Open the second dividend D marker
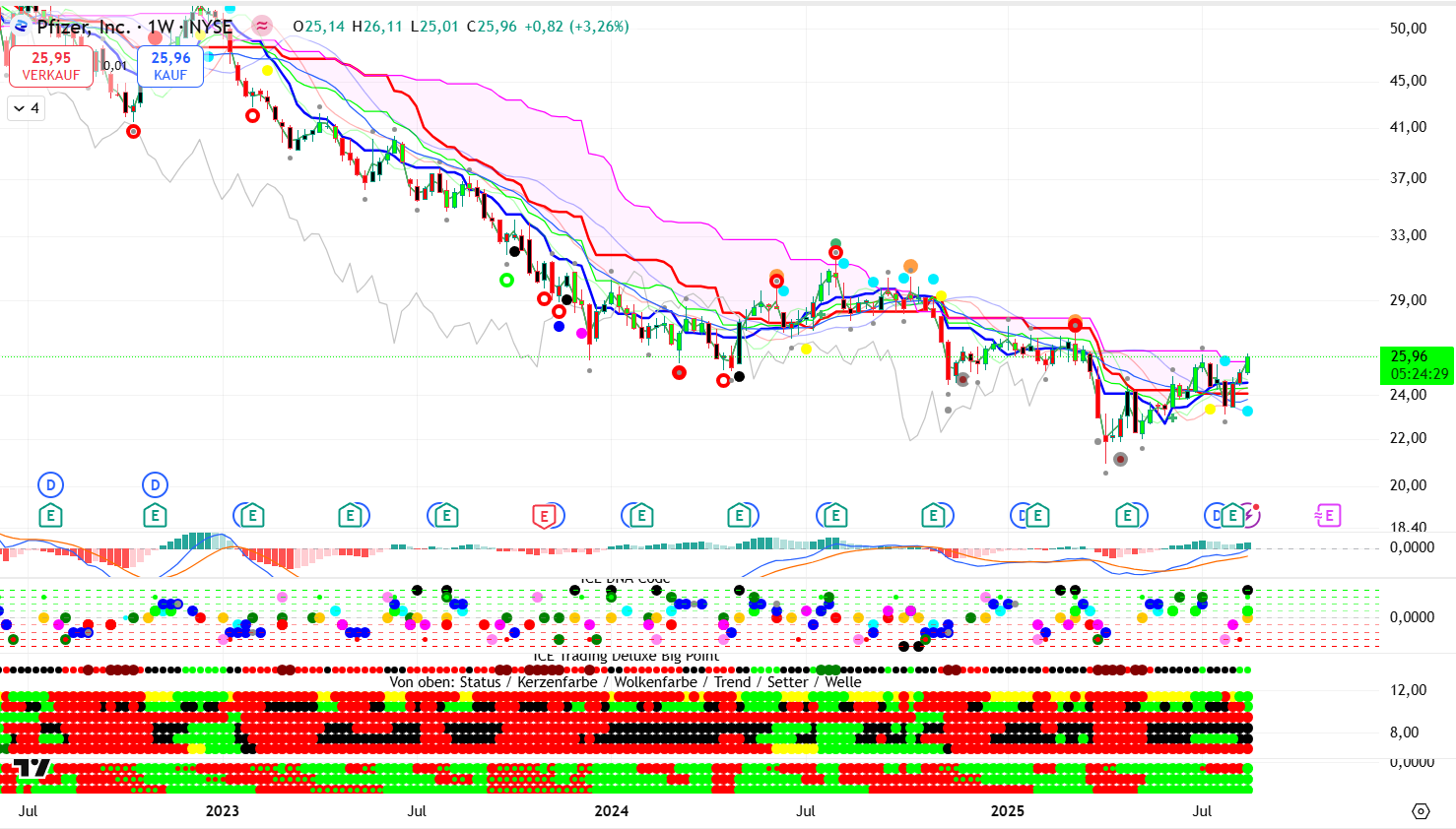The height and width of the screenshot is (829, 1456). tap(155, 484)
